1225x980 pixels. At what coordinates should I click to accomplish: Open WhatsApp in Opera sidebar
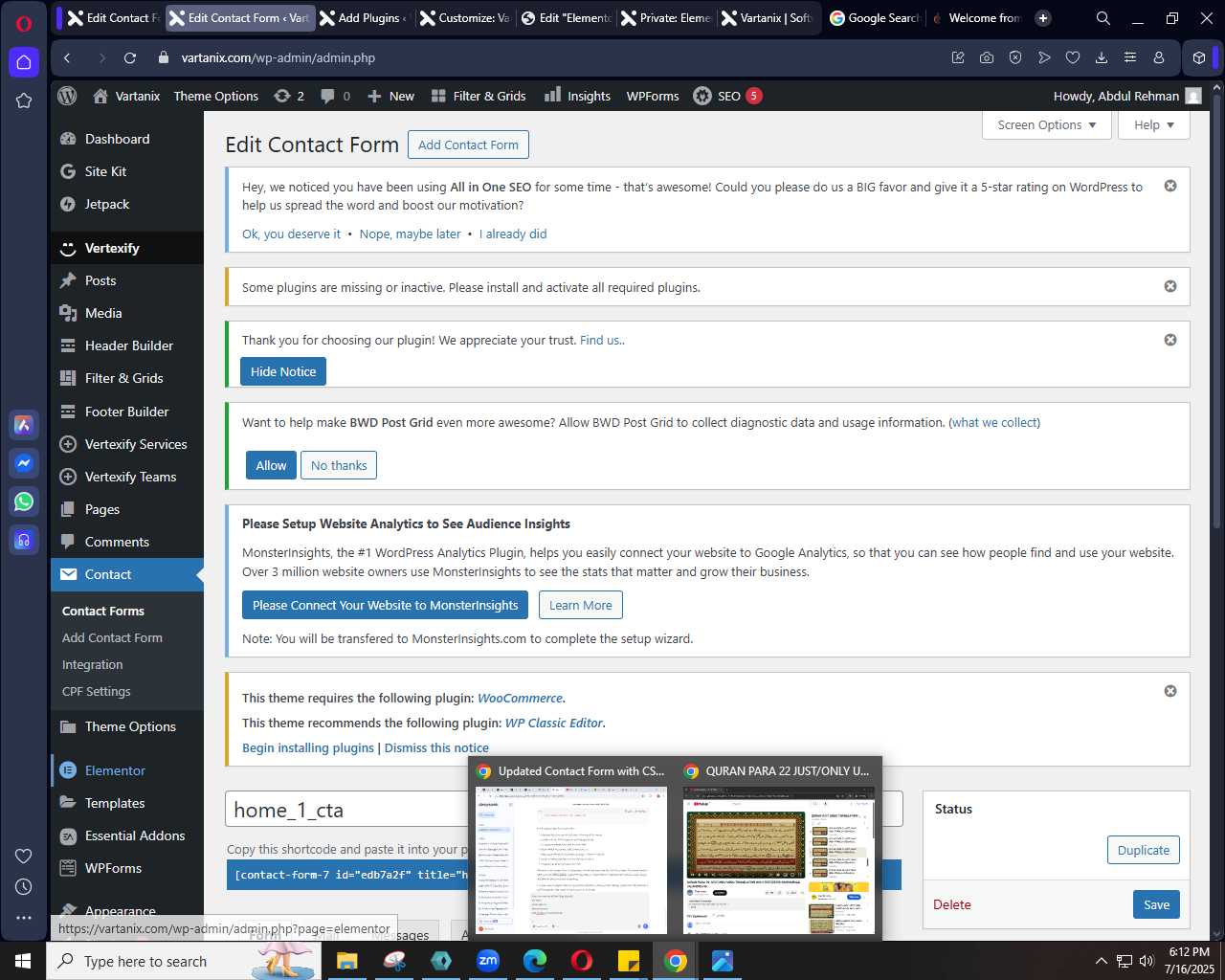(x=24, y=501)
